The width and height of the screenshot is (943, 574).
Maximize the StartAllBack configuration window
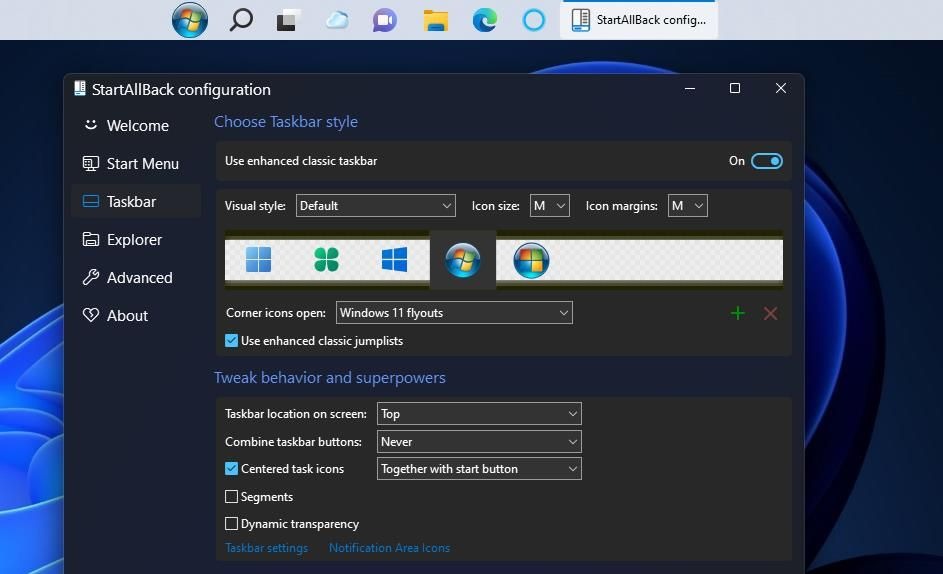click(735, 88)
